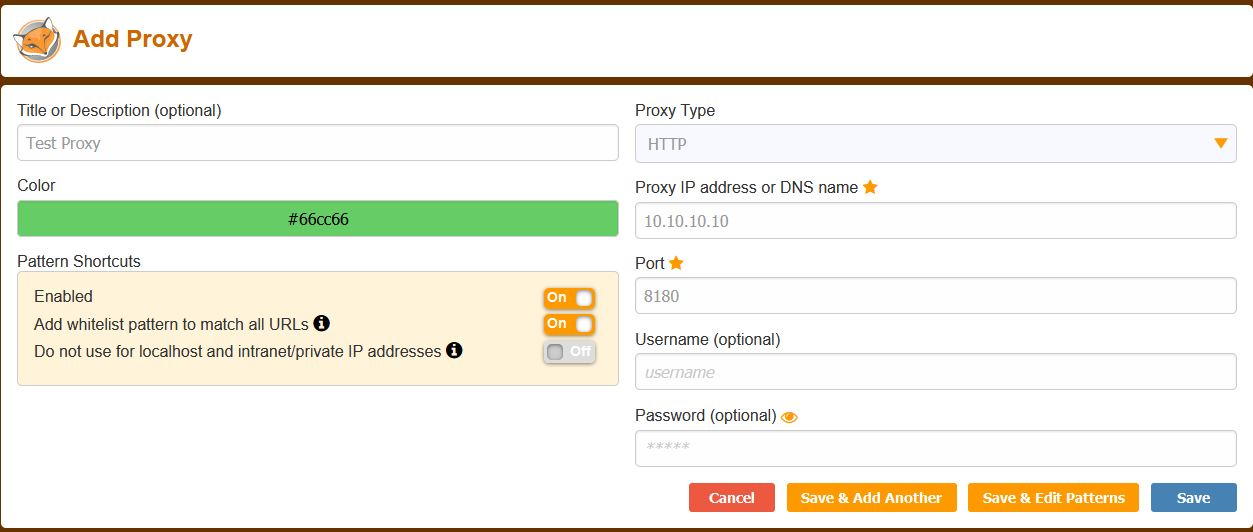Click info icon beside localhost intranet option
1253x532 pixels.
click(454, 351)
